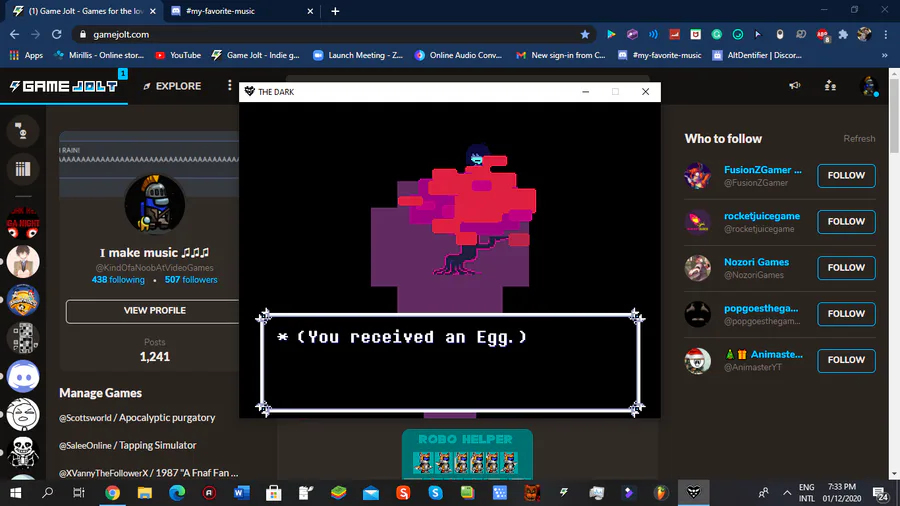Open the 438 following link
This screenshot has width=900, height=506.
(x=118, y=280)
